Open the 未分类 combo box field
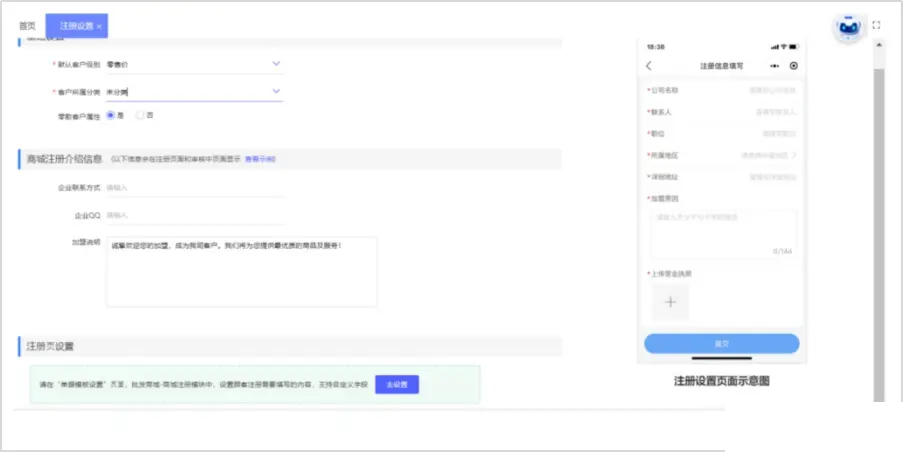This screenshot has height=453, width=904. [x=195, y=92]
